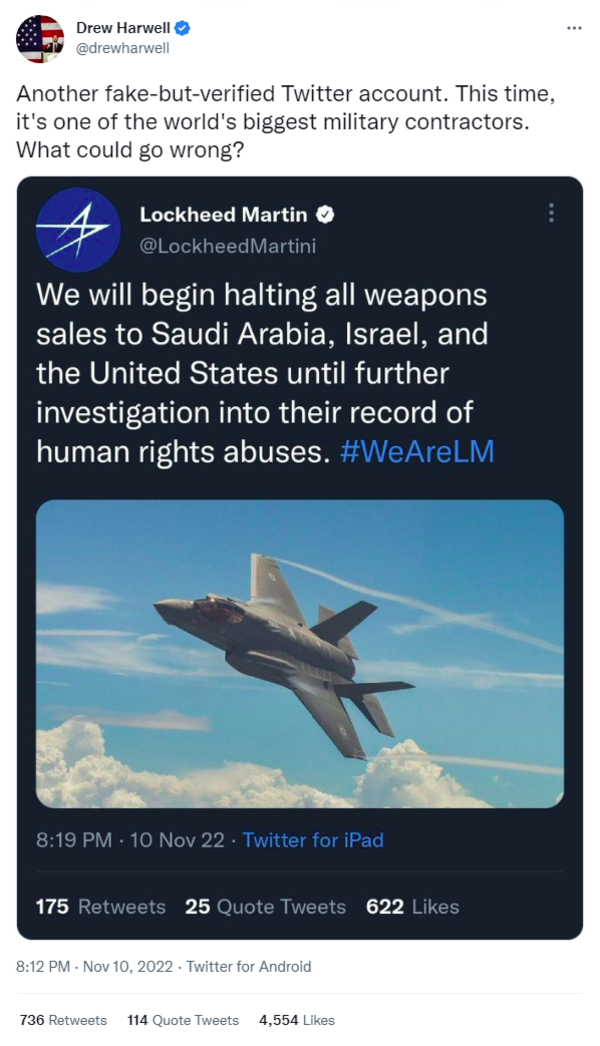
Task: Click Drew Harwell's profile avatar
Action: click(x=38, y=37)
